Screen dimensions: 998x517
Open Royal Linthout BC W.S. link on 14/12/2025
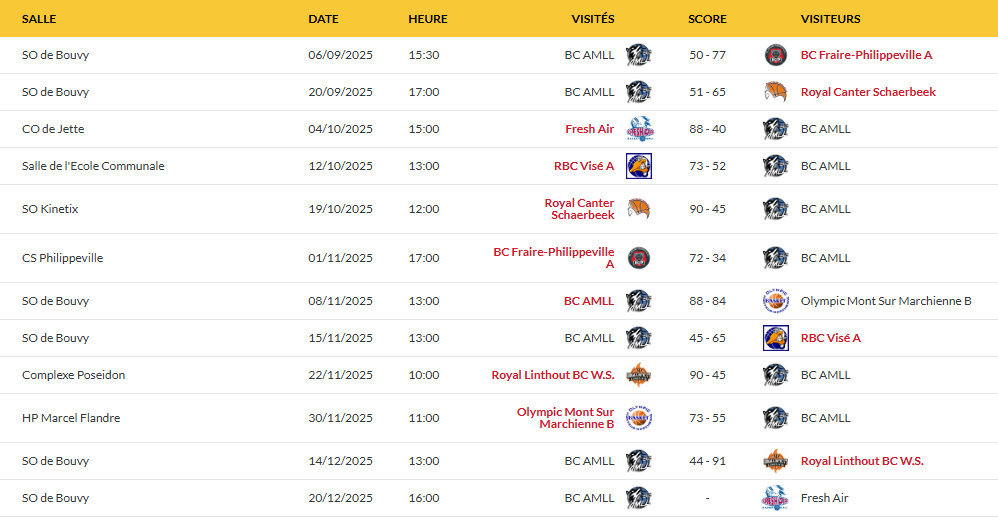[x=862, y=461]
